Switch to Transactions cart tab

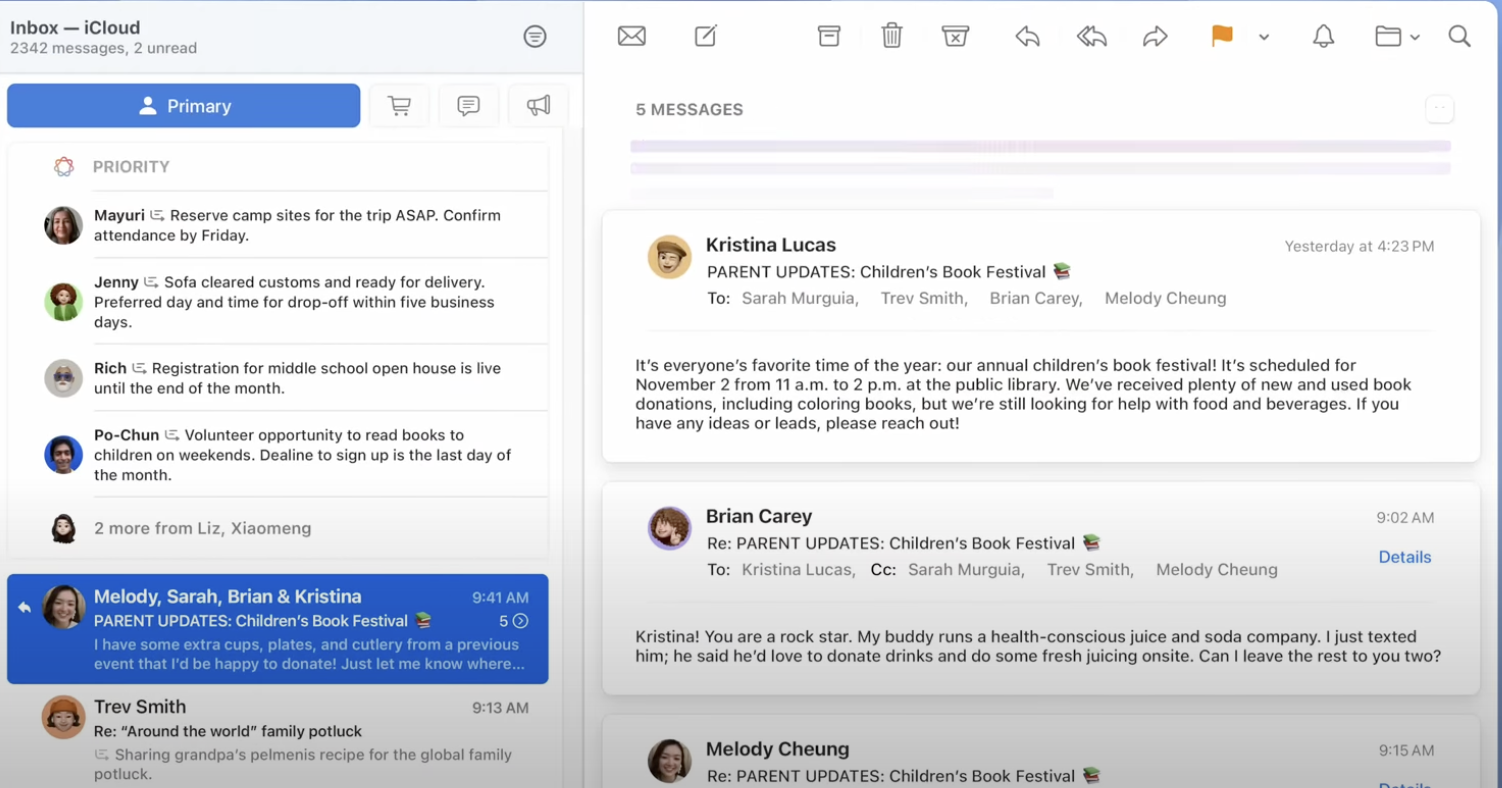[399, 106]
